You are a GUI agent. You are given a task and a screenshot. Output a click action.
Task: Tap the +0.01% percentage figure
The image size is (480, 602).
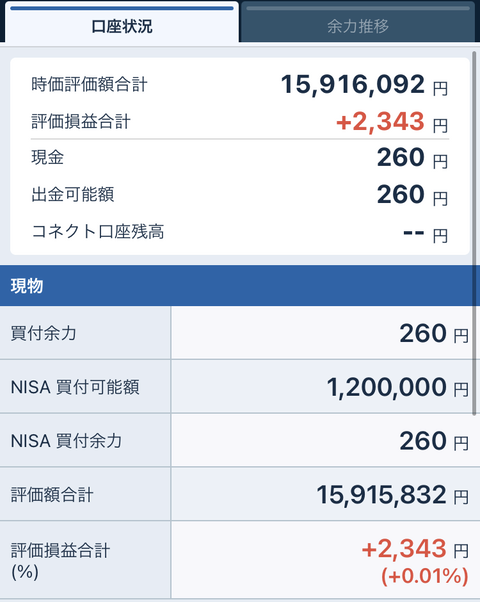[x=425, y=576]
